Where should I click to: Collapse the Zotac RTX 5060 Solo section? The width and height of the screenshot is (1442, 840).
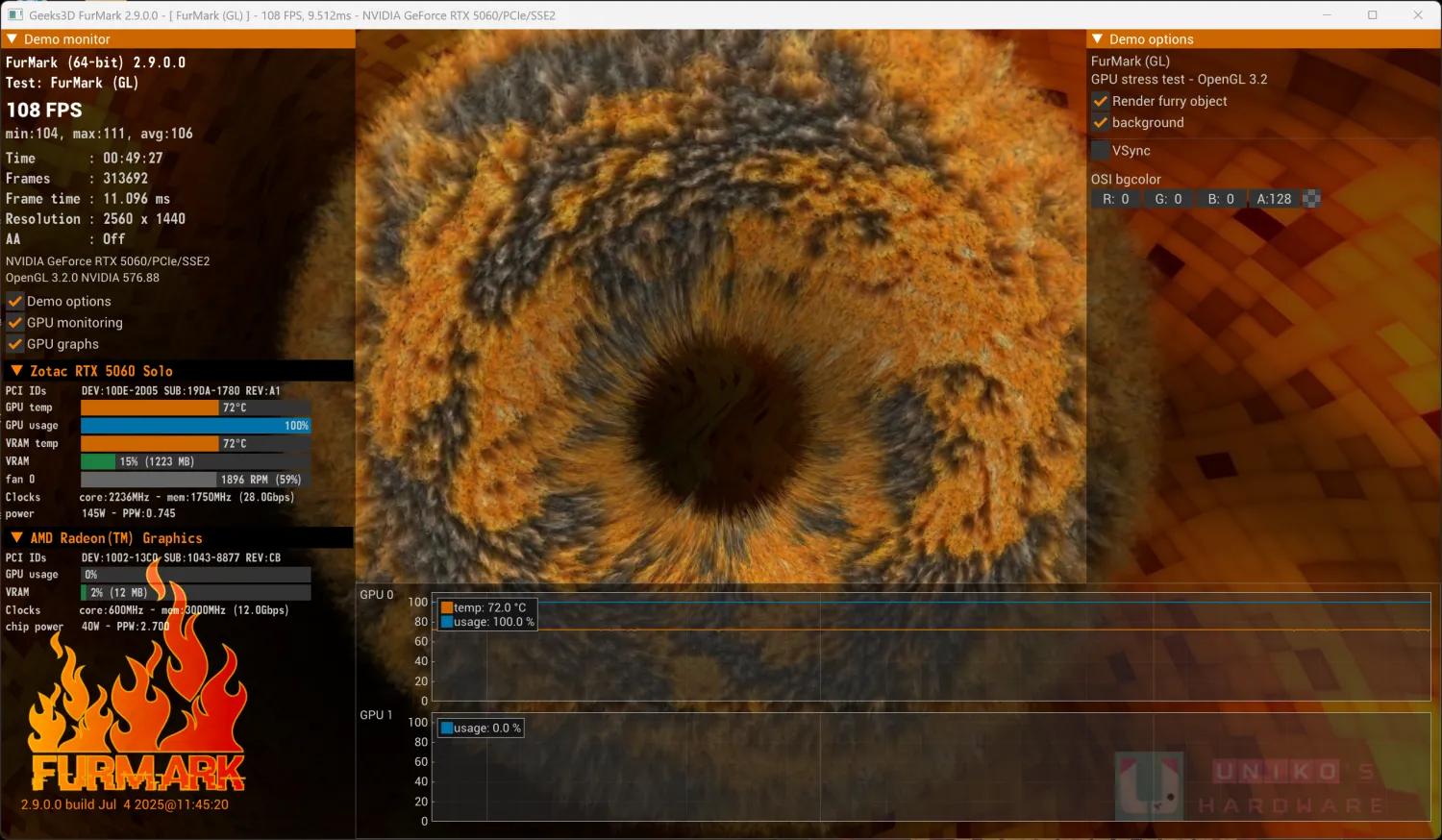point(16,370)
